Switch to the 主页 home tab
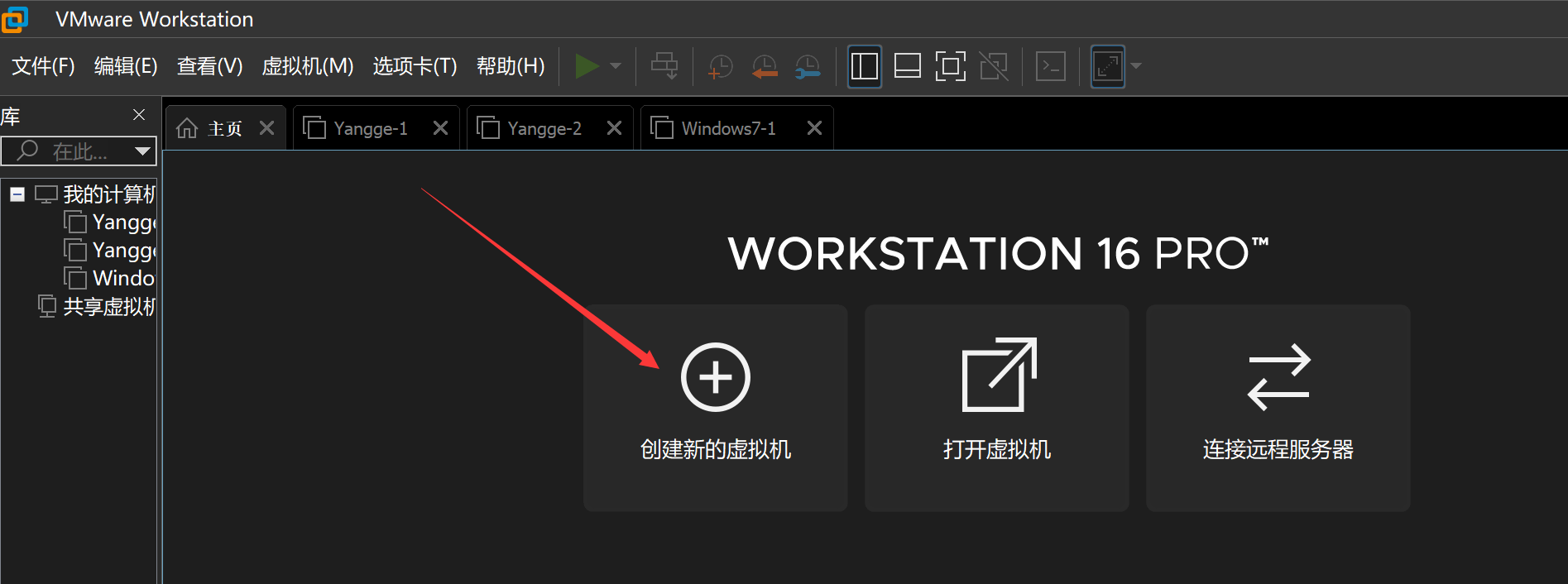Viewport: 1568px width, 584px height. [225, 128]
